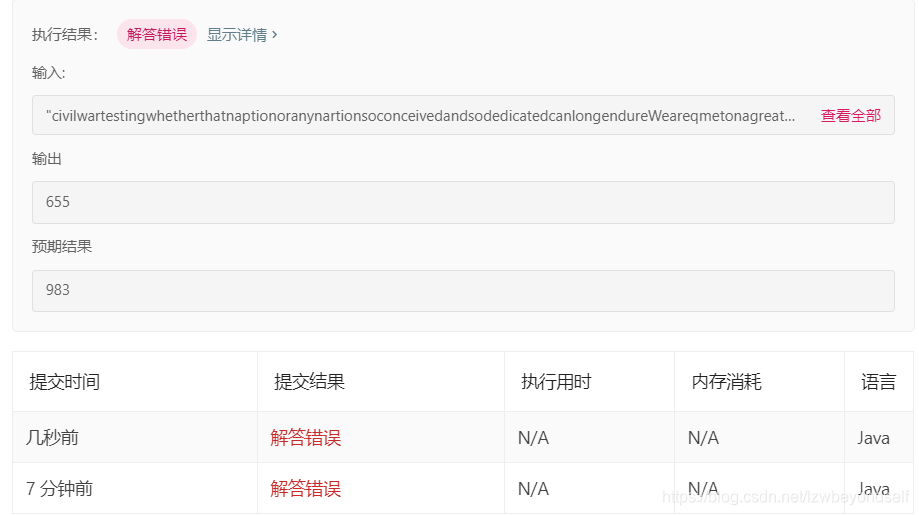This screenshot has width=919, height=515.
Task: Click the 解答错误 status badge at top
Action: tap(156, 35)
